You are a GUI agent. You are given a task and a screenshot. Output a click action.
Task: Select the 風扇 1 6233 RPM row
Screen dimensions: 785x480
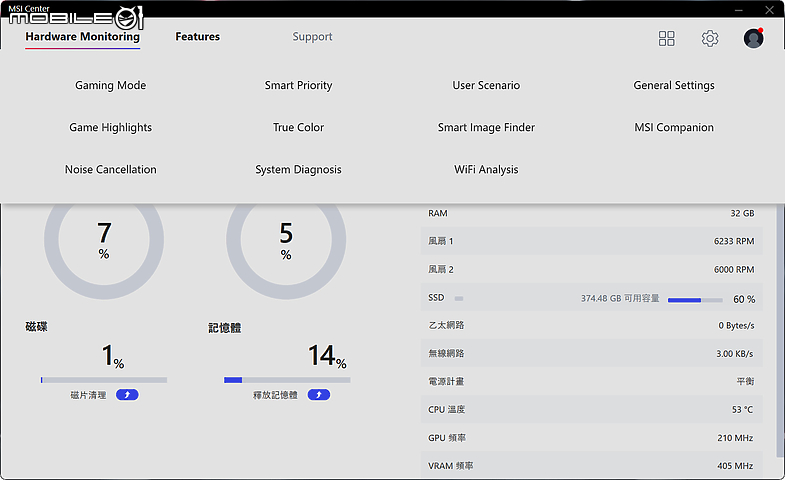pos(592,241)
